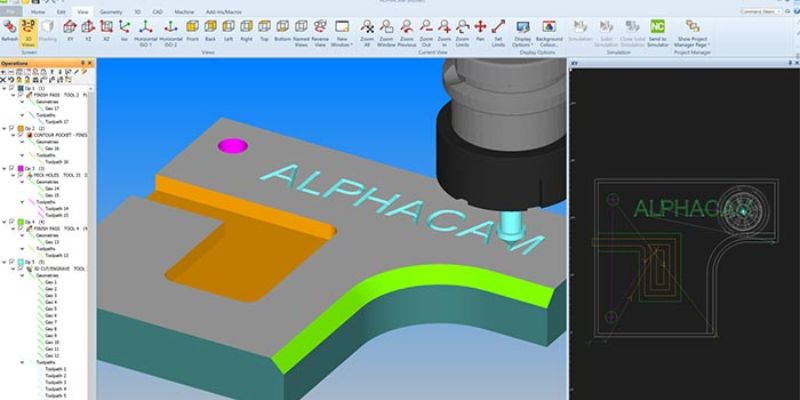The width and height of the screenshot is (800, 400).
Task: Toggle the Op 4 checkbox
Action: [11, 221]
